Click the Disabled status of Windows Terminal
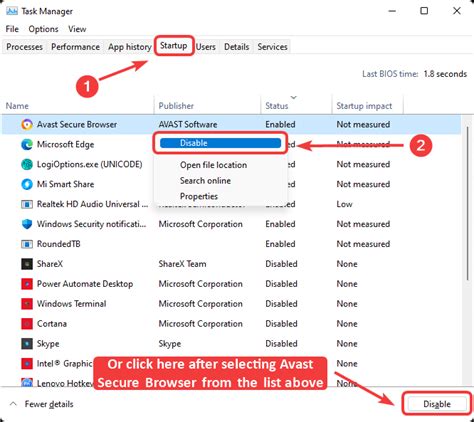 281,304
